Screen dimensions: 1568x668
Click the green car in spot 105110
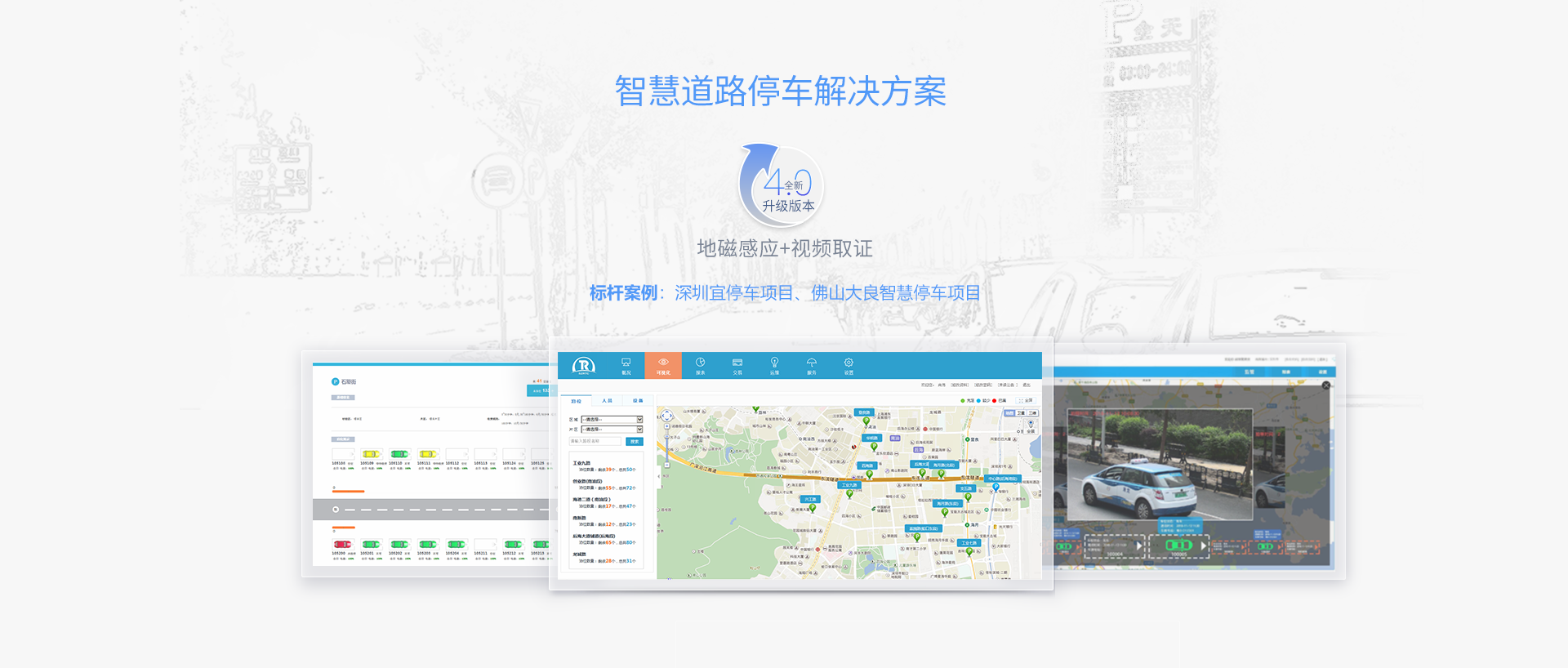(399, 454)
